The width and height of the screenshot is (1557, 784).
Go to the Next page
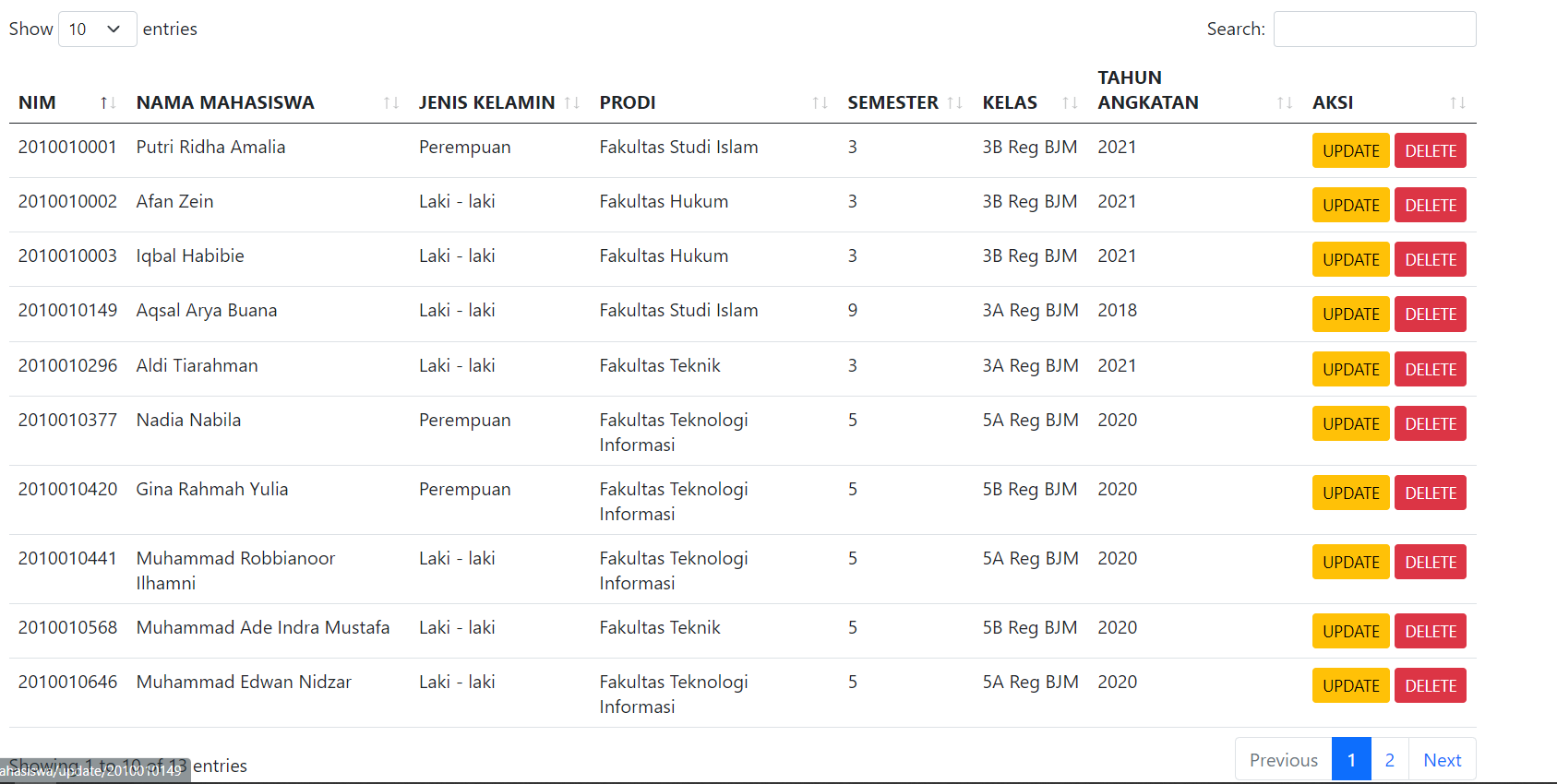coord(1442,759)
